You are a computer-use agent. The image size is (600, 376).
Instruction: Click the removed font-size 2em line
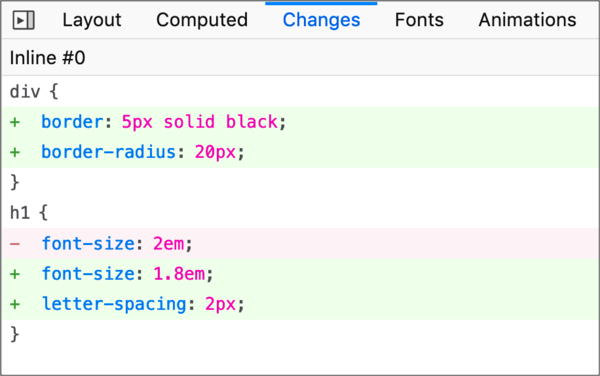(300, 243)
